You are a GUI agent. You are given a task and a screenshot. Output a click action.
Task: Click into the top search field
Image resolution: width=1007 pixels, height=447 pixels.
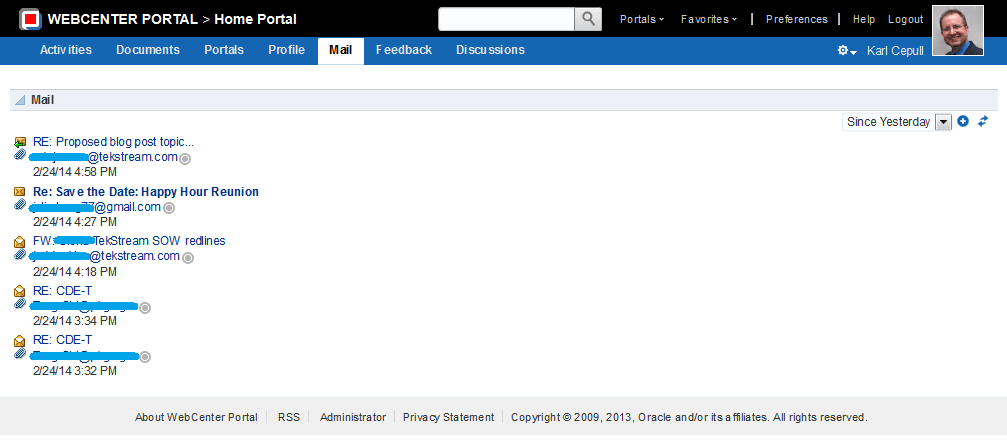tap(506, 19)
